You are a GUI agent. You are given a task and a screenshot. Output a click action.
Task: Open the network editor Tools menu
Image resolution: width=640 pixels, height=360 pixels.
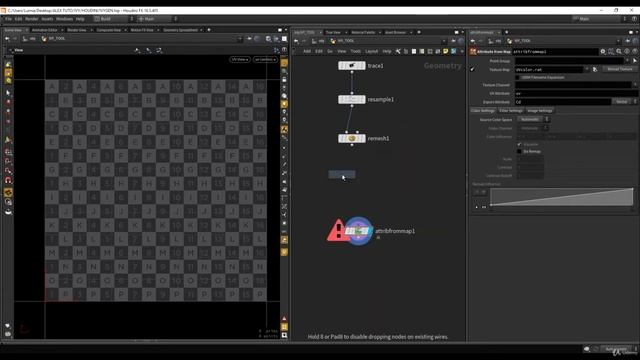tap(356, 51)
